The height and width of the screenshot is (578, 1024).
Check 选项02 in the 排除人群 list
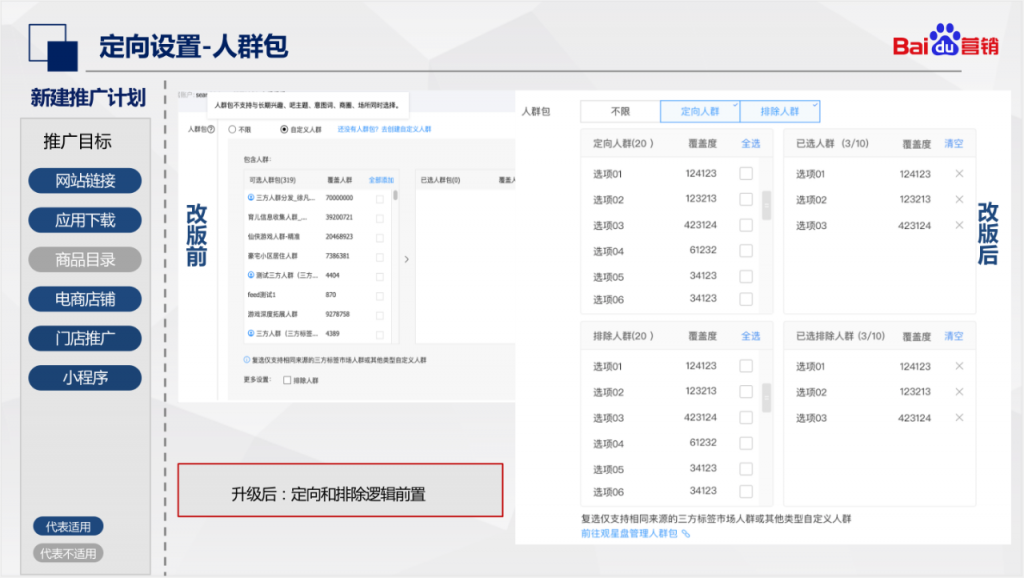[746, 392]
